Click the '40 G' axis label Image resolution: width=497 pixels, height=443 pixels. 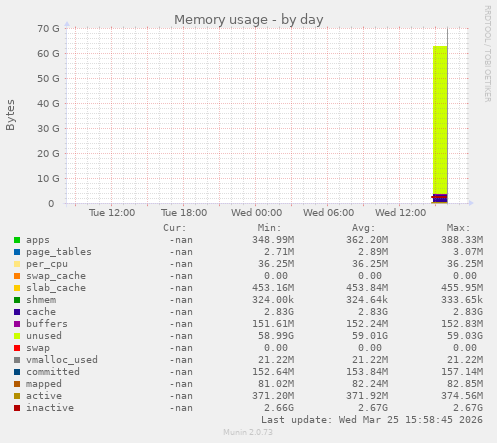(x=48, y=104)
